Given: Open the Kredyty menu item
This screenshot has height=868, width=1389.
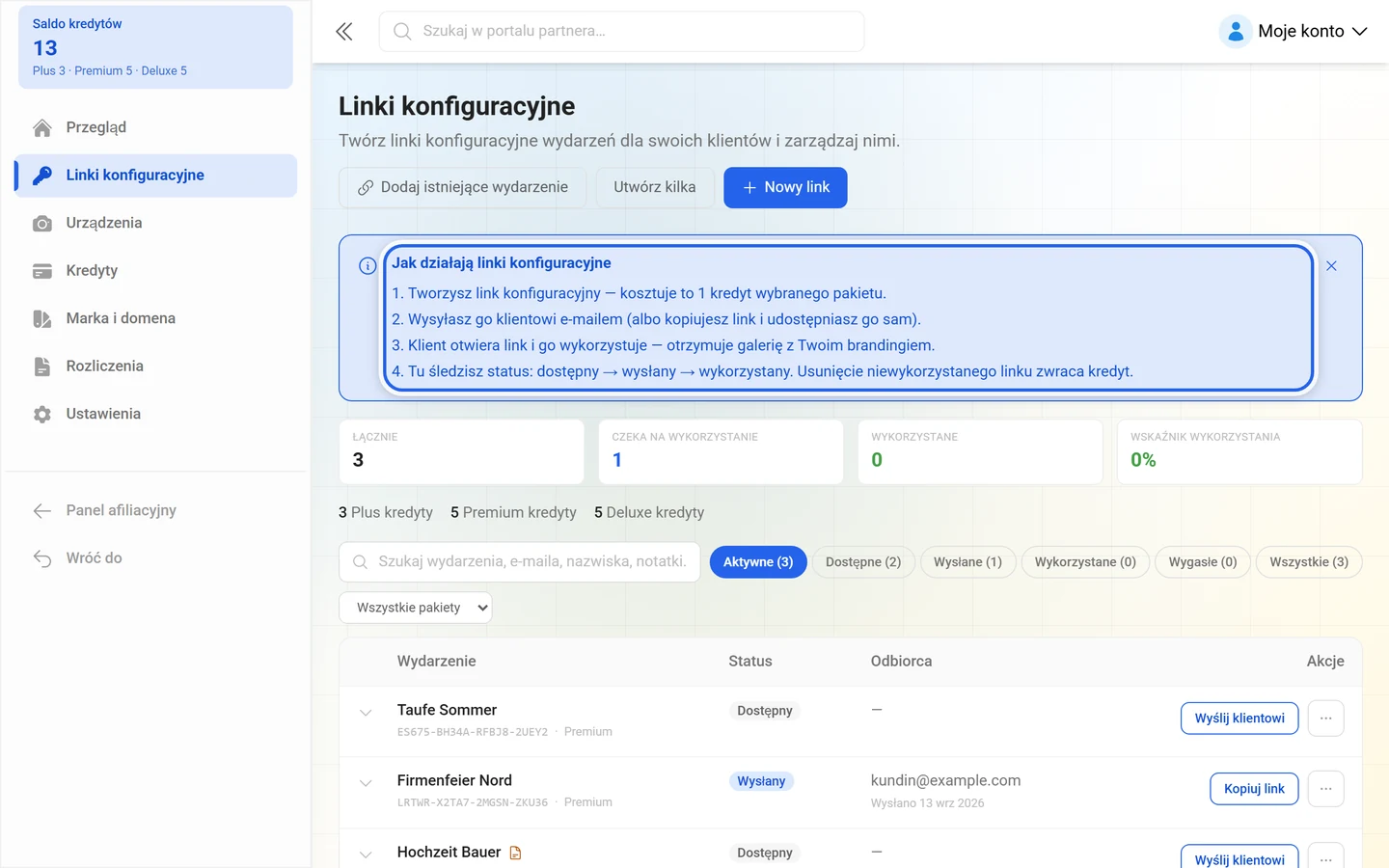Looking at the screenshot, I should click(x=155, y=271).
